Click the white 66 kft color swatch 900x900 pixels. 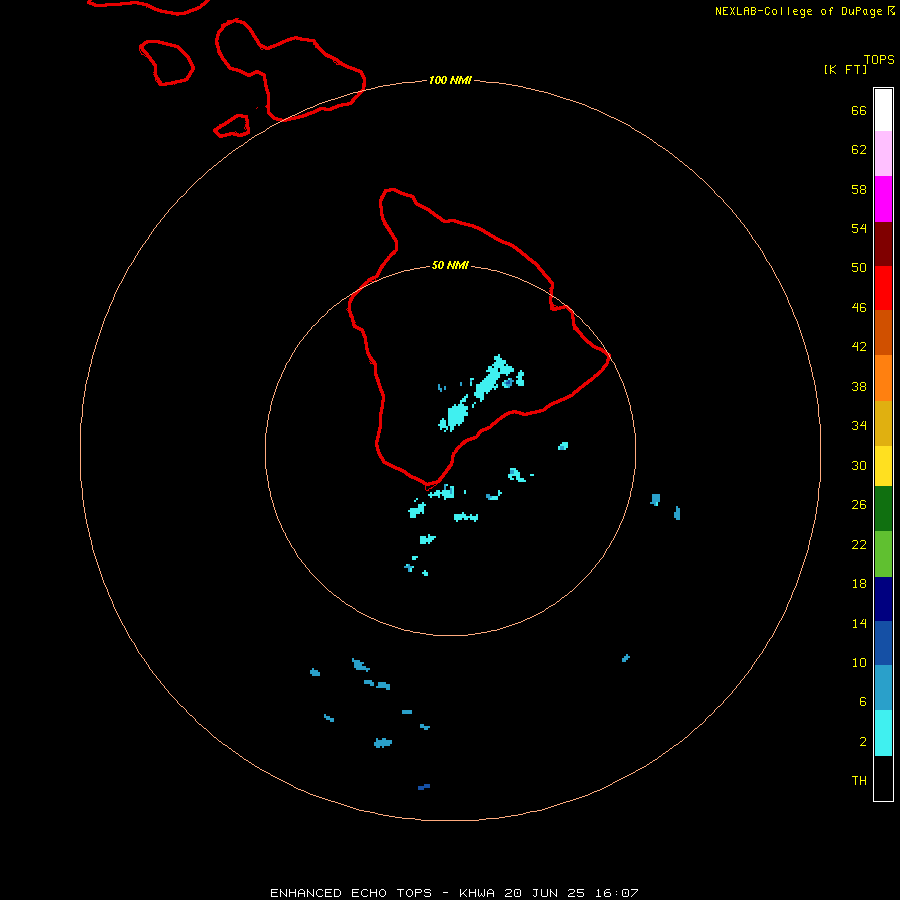883,110
